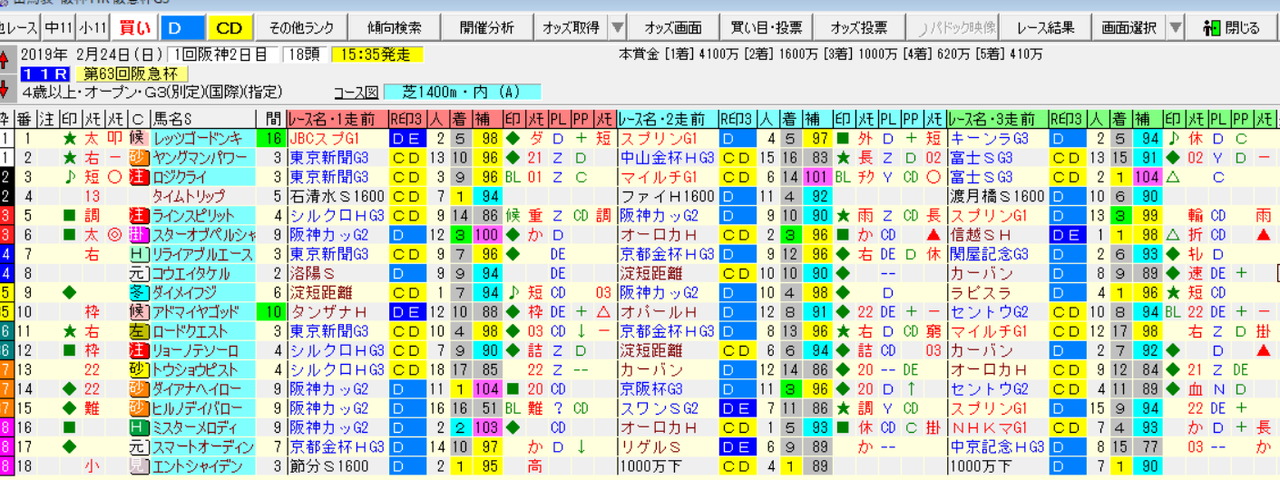Click the 候 badge next to レッツゴードンキ
This screenshot has height=480, width=1280.
tap(138, 138)
